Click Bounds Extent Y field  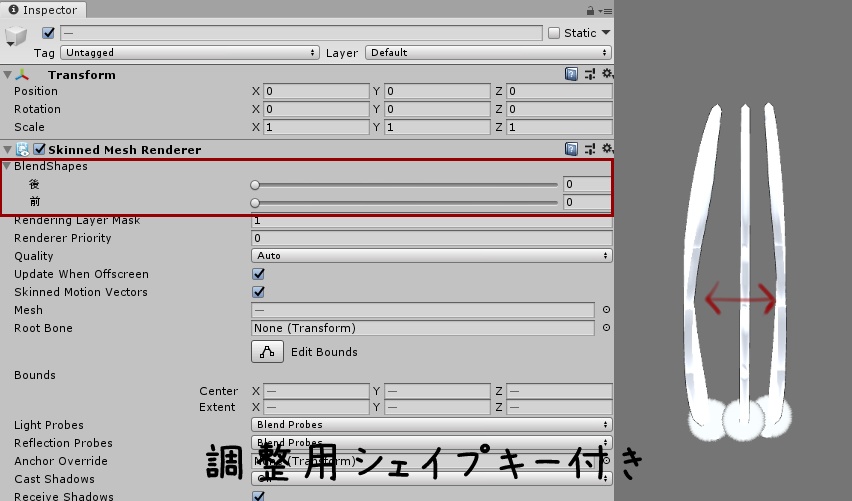(437, 407)
